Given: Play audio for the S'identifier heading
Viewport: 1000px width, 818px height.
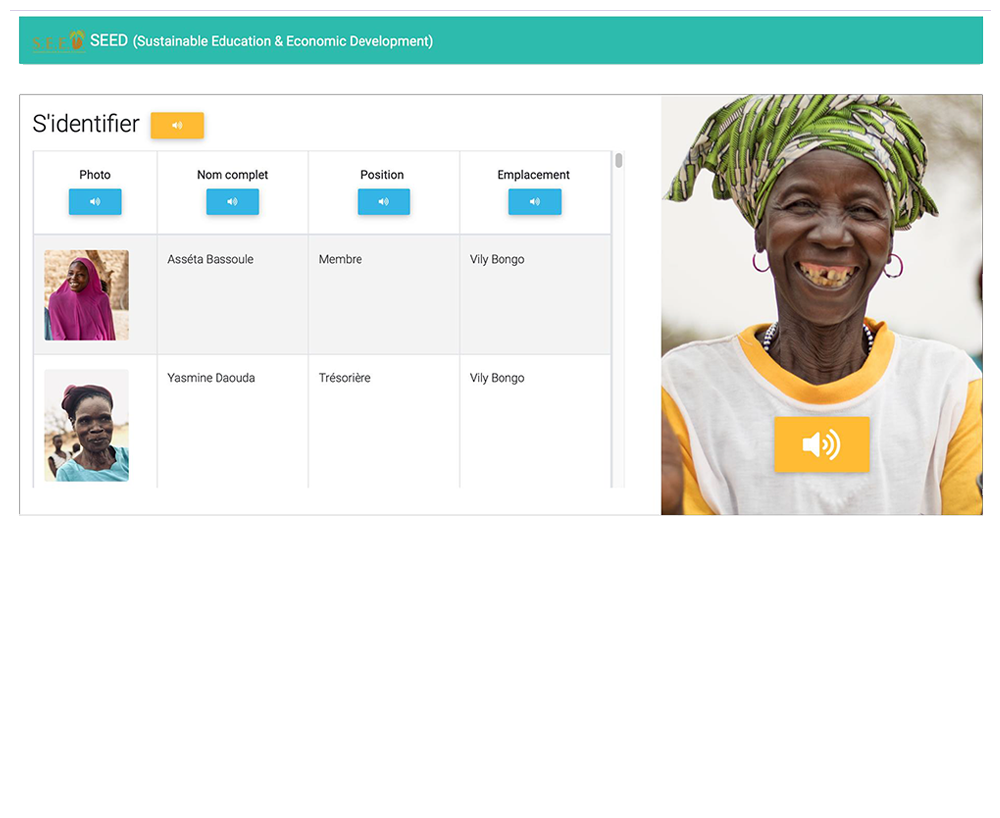Looking at the screenshot, I should click(x=177, y=125).
